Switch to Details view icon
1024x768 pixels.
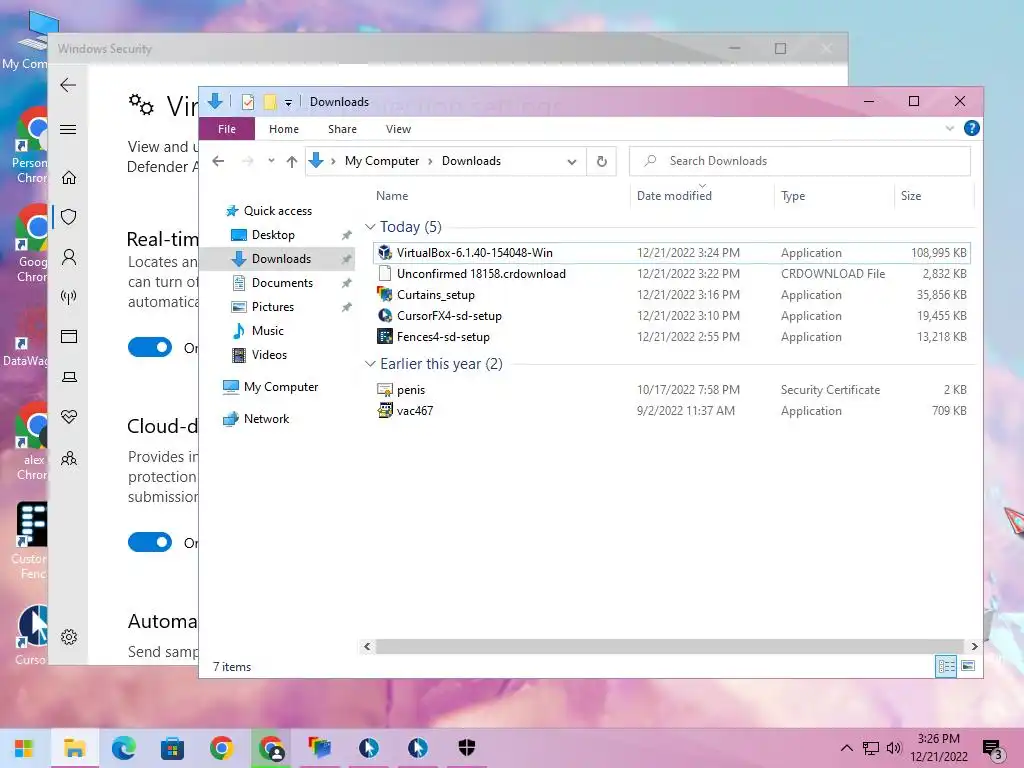(946, 666)
